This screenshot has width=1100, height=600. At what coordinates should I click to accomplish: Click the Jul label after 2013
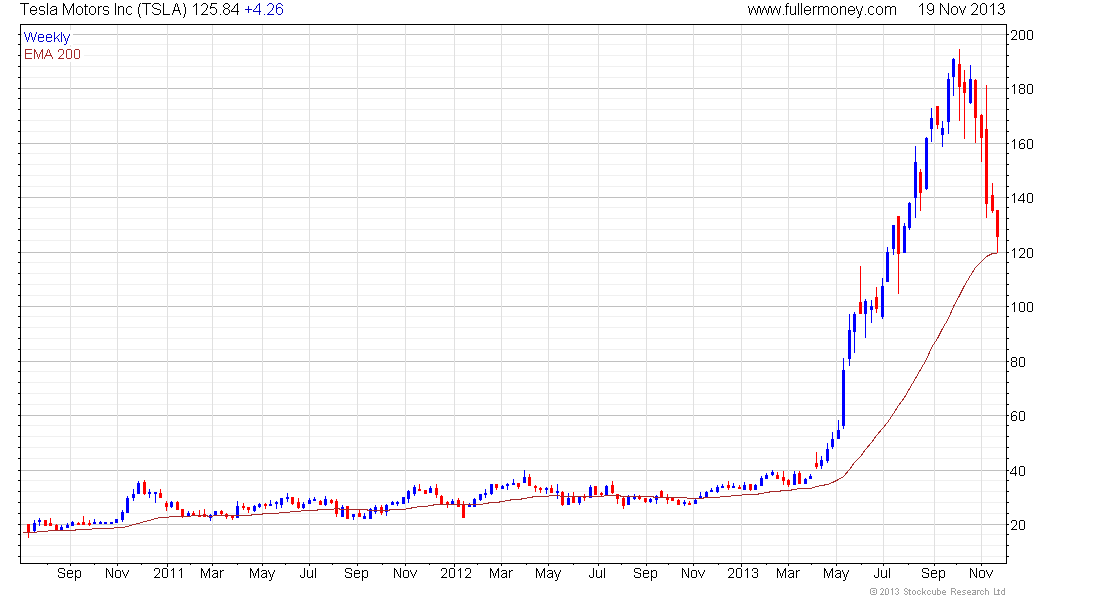(x=882, y=573)
